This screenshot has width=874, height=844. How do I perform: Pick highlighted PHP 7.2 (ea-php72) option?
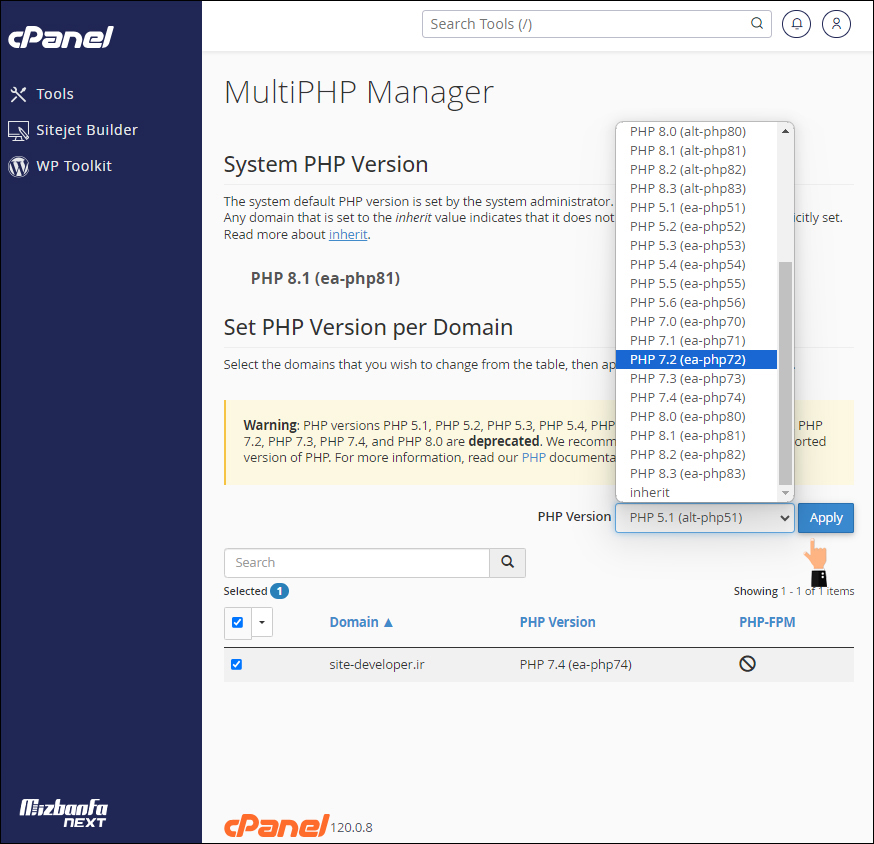(696, 360)
